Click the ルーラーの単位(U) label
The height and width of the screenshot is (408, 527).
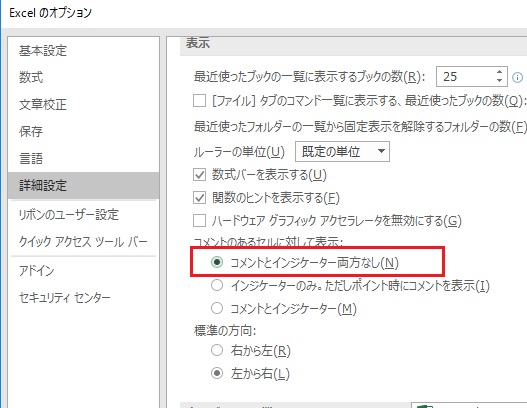tap(239, 152)
